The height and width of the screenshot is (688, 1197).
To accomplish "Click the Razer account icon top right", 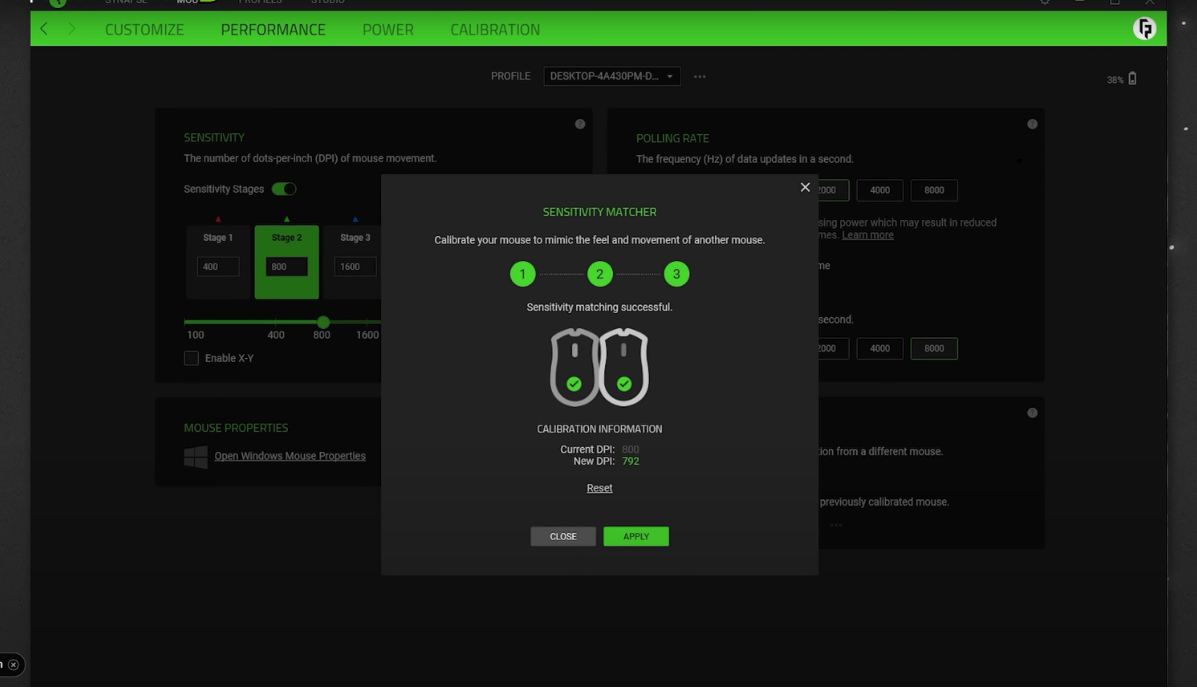I will (1144, 28).
